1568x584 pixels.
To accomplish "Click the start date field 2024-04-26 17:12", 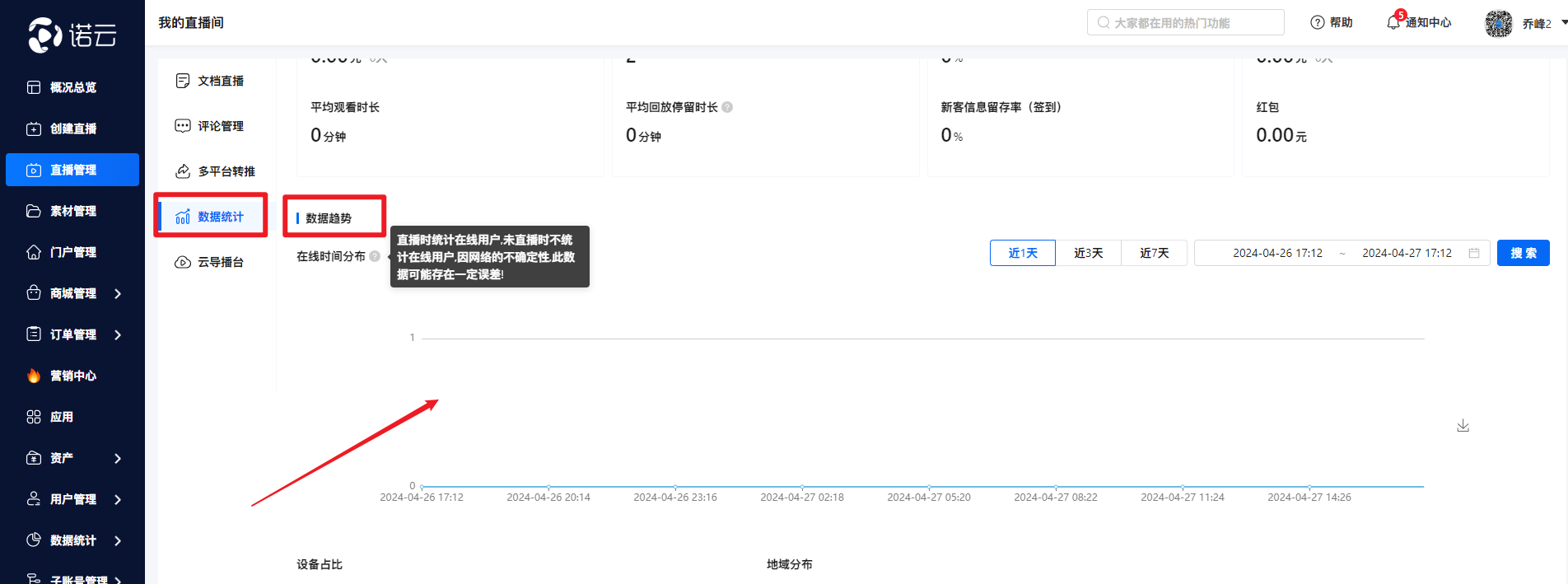I will 1276,253.
